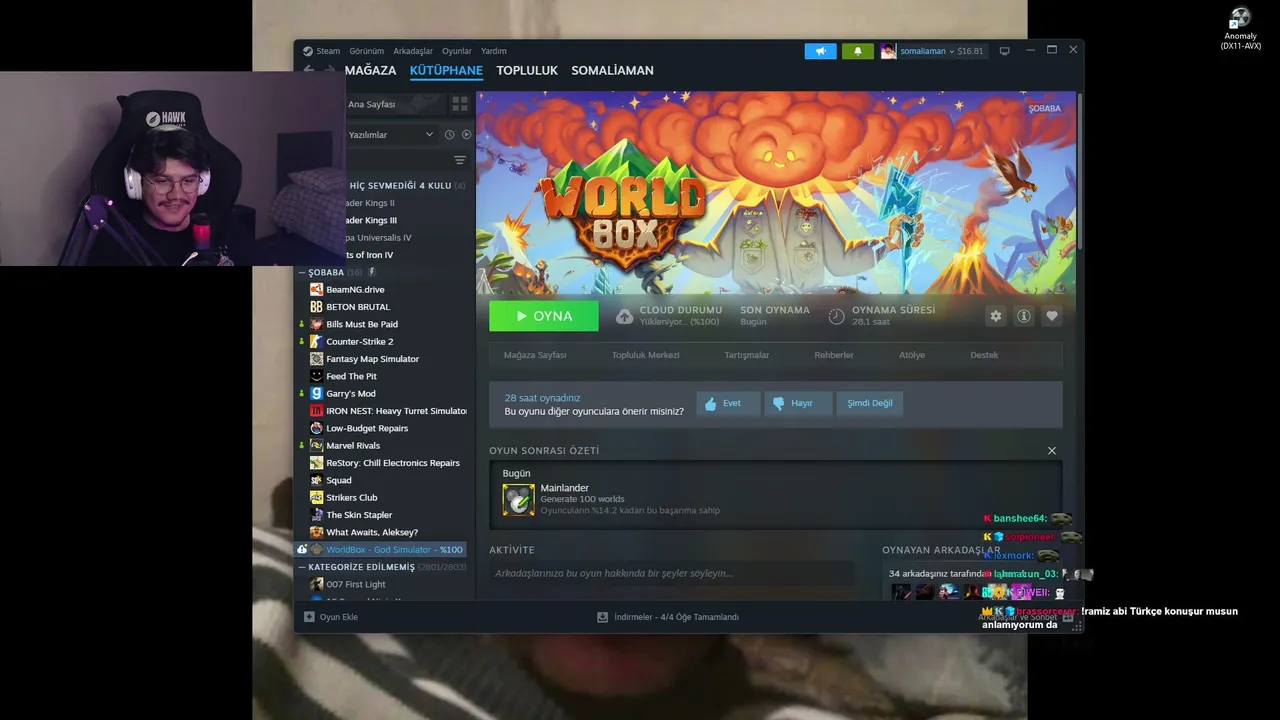Open the Arkadaşlar menu
The image size is (1280, 720).
tap(413, 51)
